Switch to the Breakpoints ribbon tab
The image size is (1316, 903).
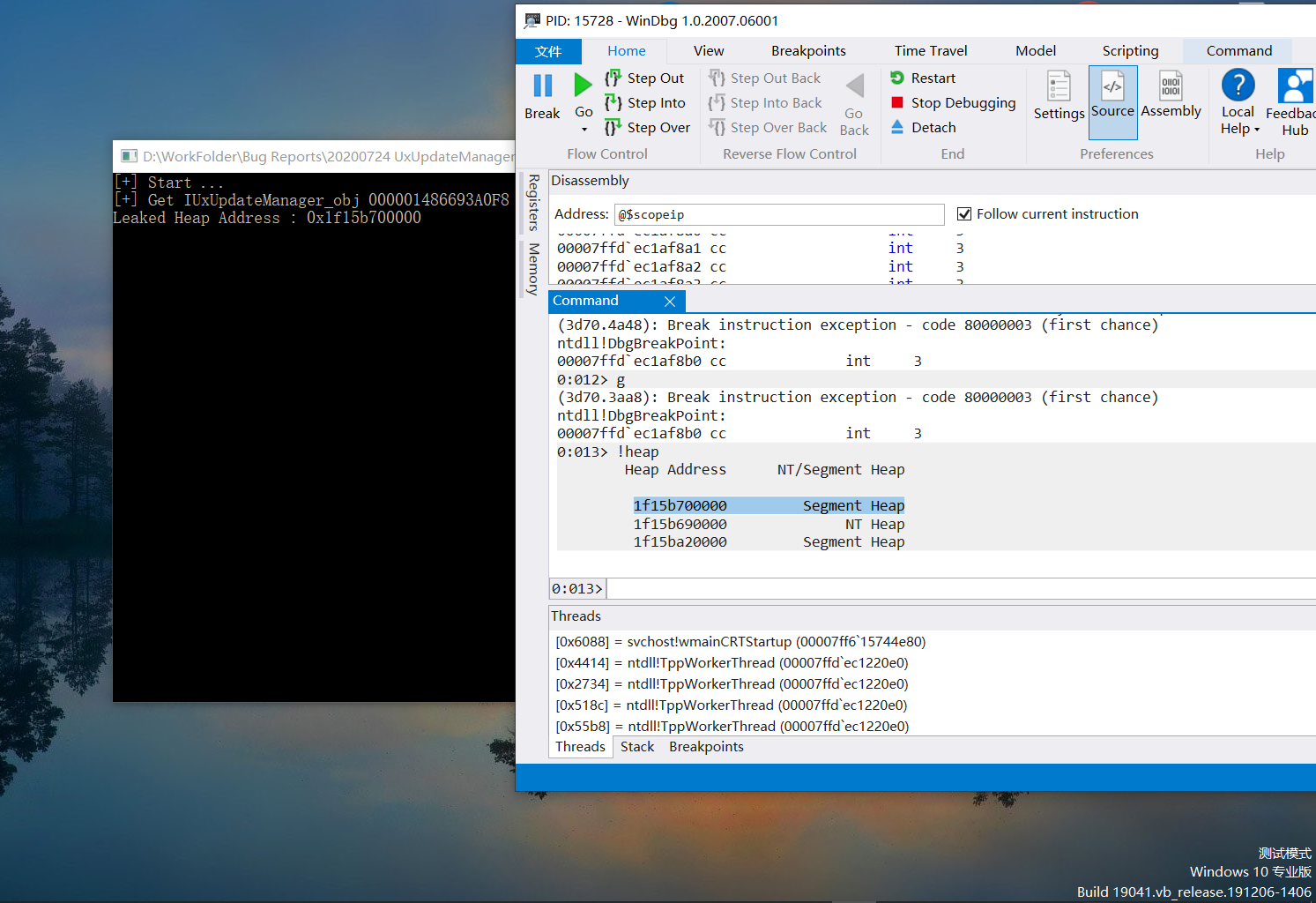click(x=808, y=51)
